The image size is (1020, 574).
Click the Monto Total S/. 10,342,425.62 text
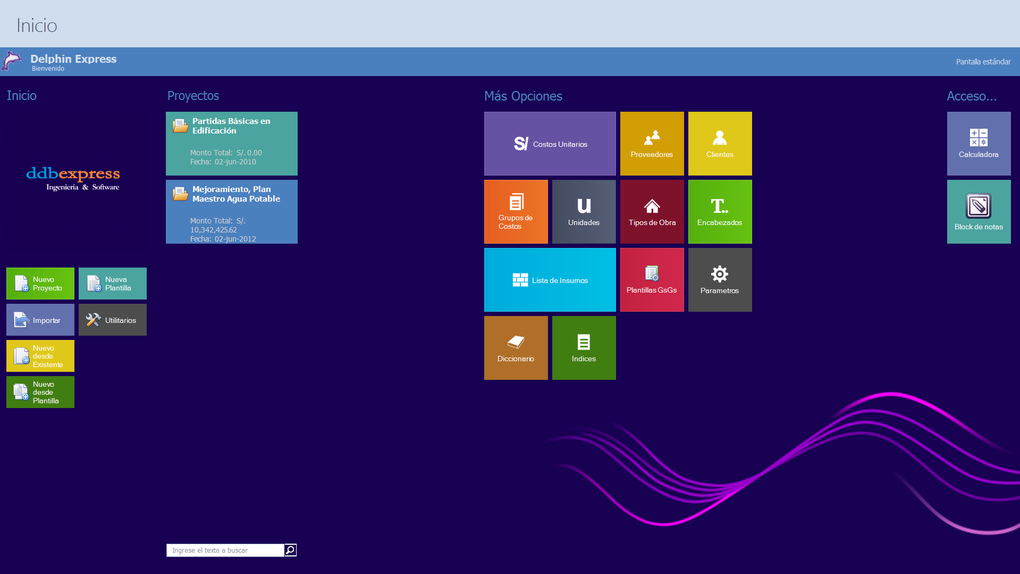tap(218, 225)
